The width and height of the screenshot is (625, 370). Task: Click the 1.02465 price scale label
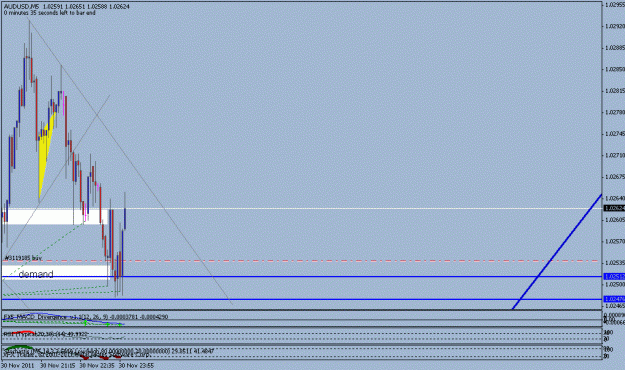pyautogui.click(x=615, y=306)
